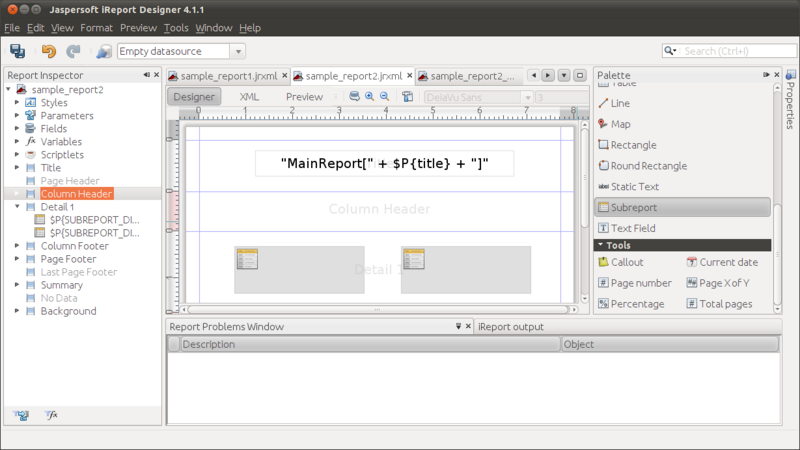Switch to sample_report1.jrxml tab
Image resolution: width=800 pixels, height=450 pixels.
229,76
